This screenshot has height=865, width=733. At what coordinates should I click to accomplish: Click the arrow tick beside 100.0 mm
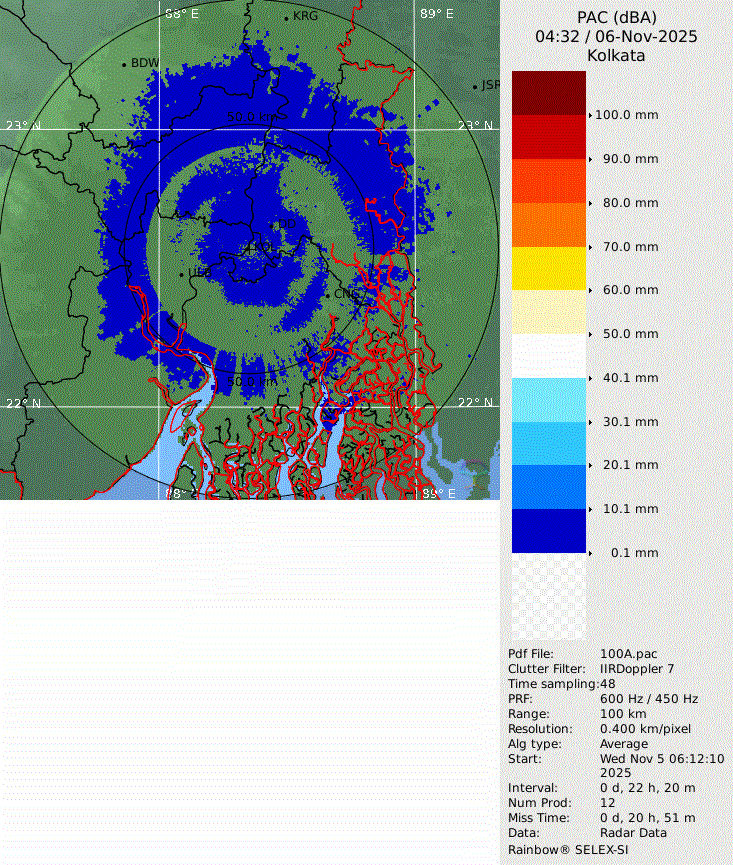590,115
